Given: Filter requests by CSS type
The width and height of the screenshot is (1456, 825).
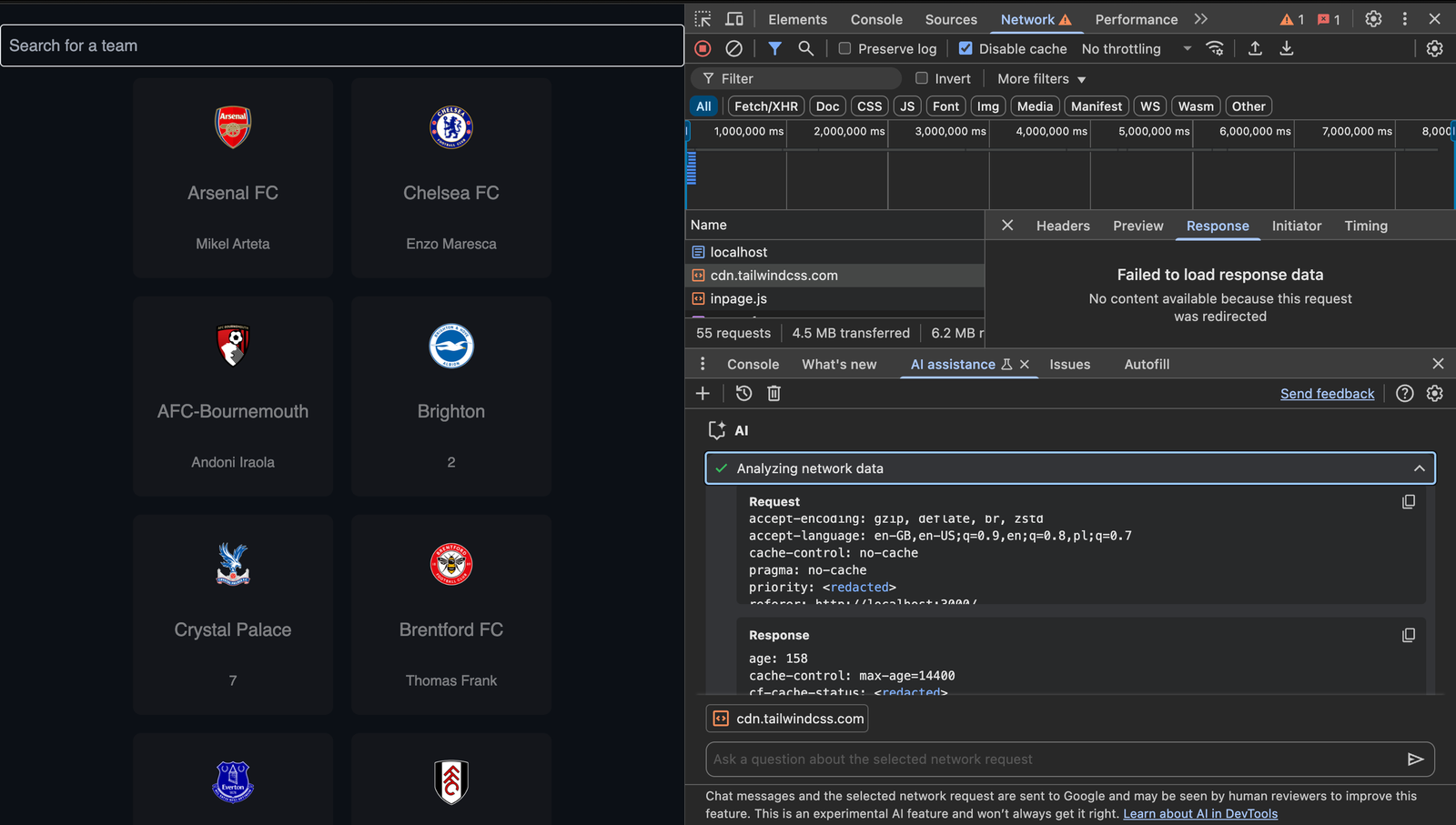Looking at the screenshot, I should [869, 106].
